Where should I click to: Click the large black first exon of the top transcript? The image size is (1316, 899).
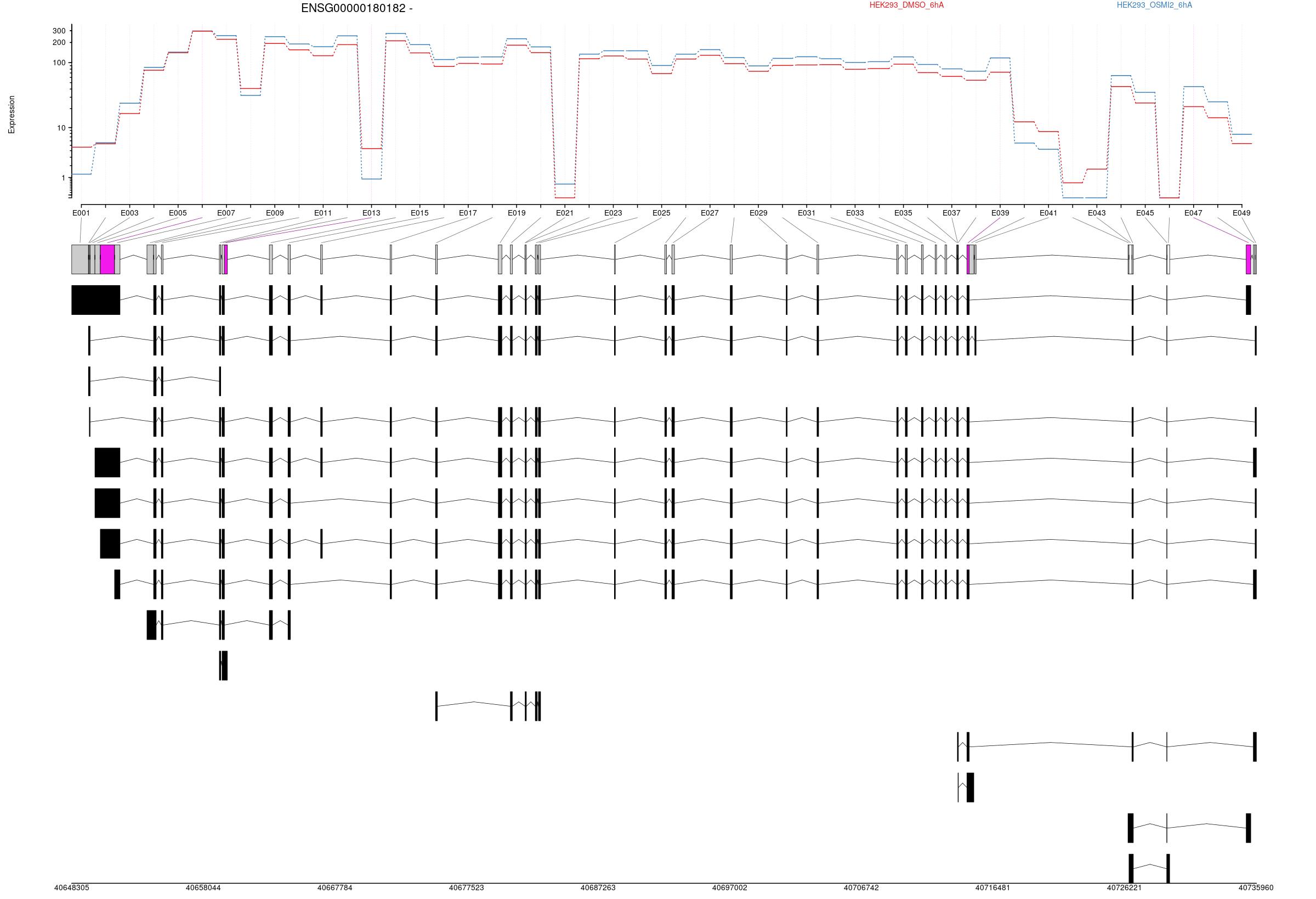[96, 299]
